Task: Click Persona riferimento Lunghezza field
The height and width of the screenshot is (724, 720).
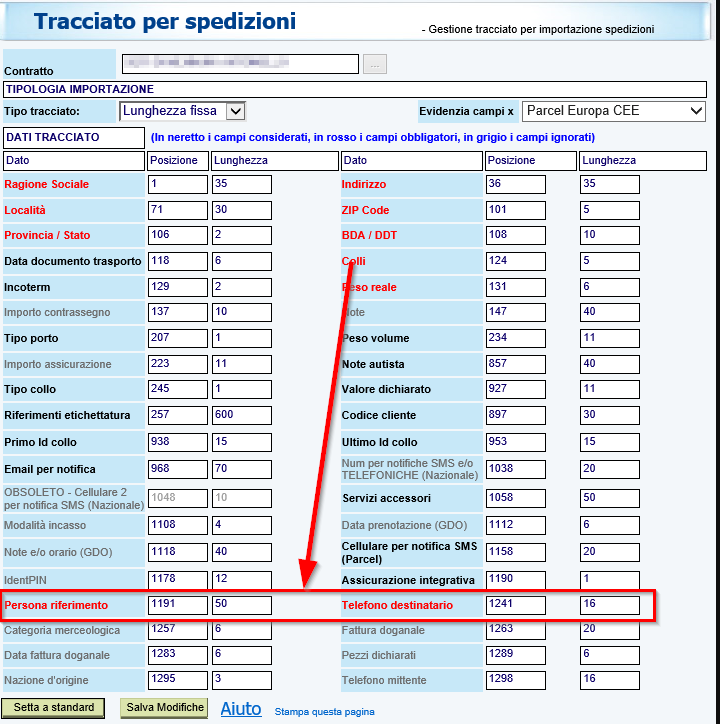Action: click(x=242, y=605)
